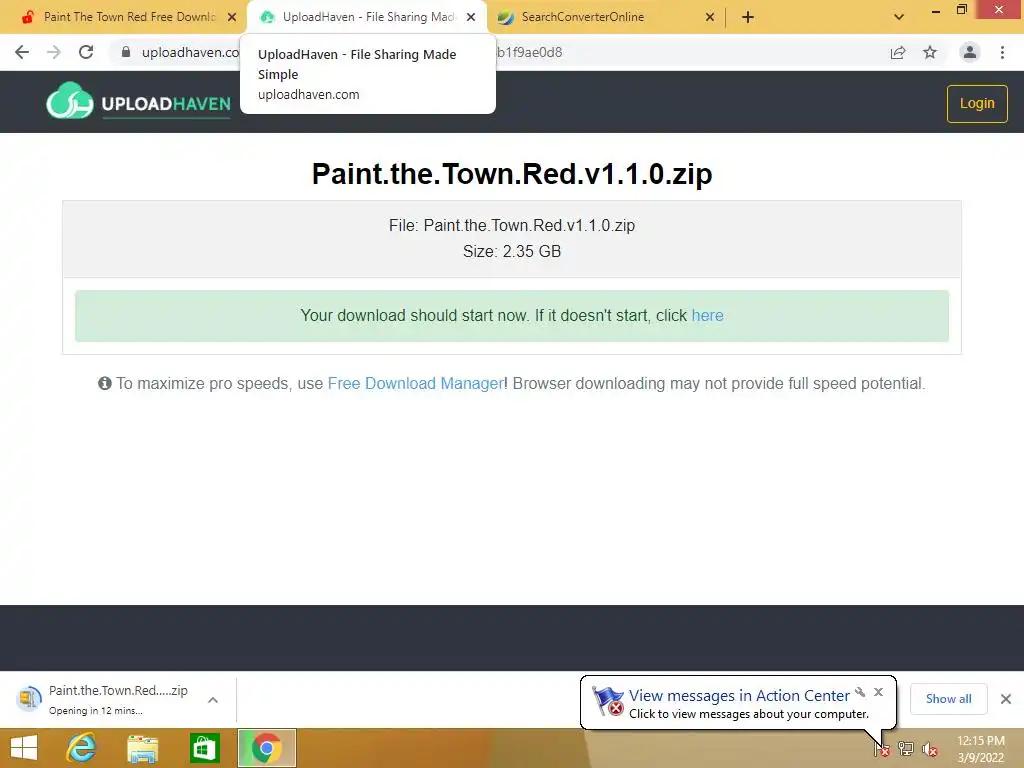Click the network tray icon

[x=906, y=748]
